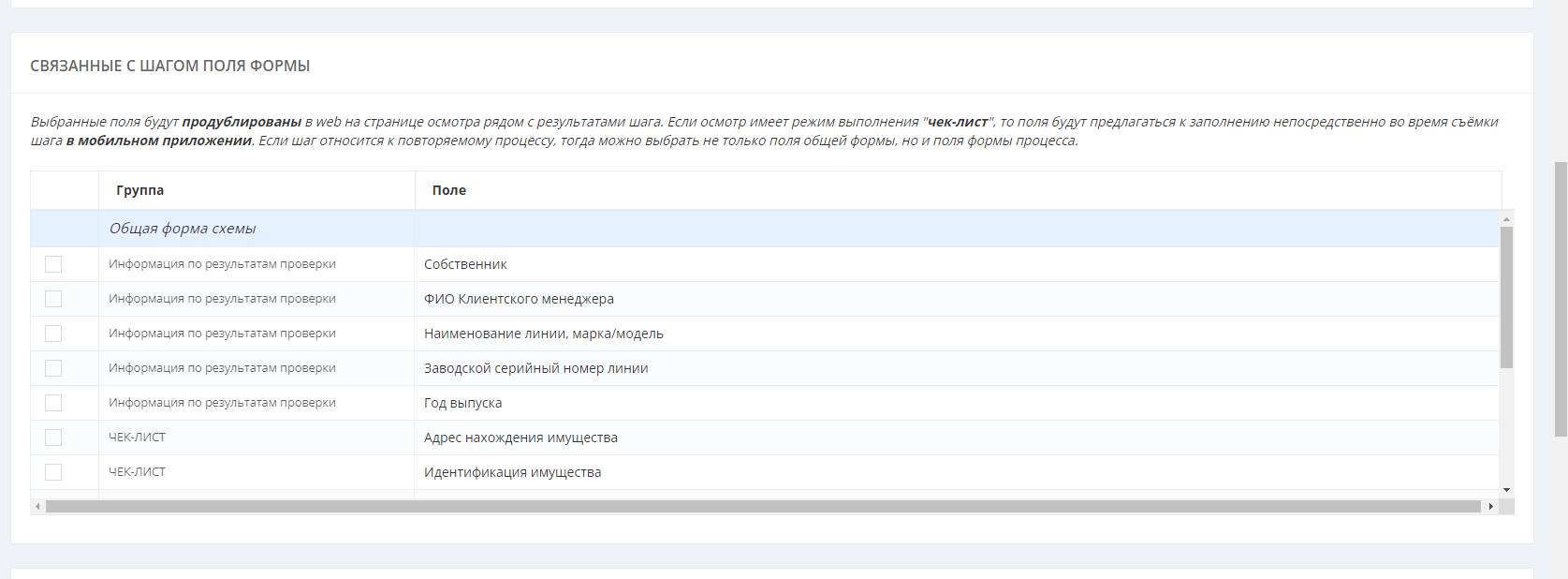Check the box for Собственник row
Image resolution: width=1568 pixels, height=579 pixels.
pos(53,264)
